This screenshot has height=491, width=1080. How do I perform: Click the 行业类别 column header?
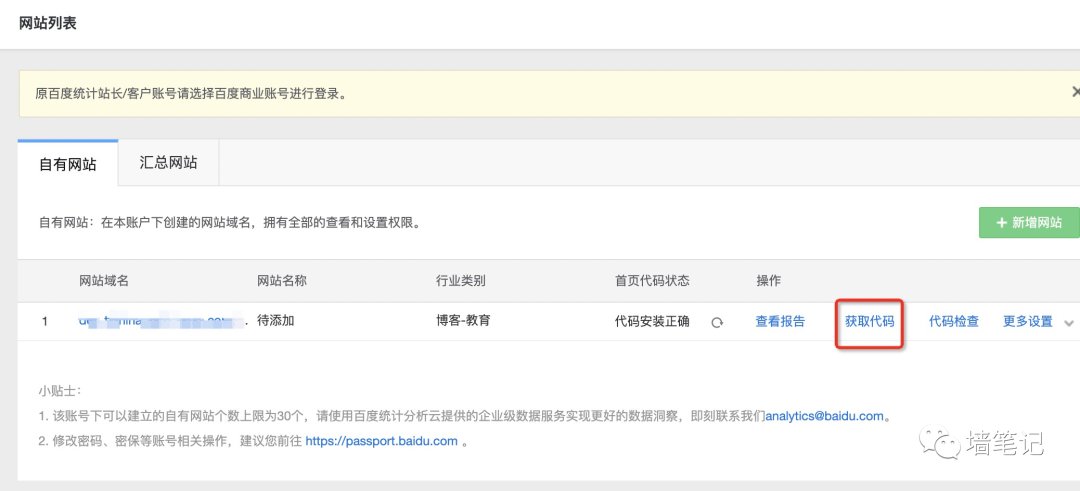click(461, 281)
